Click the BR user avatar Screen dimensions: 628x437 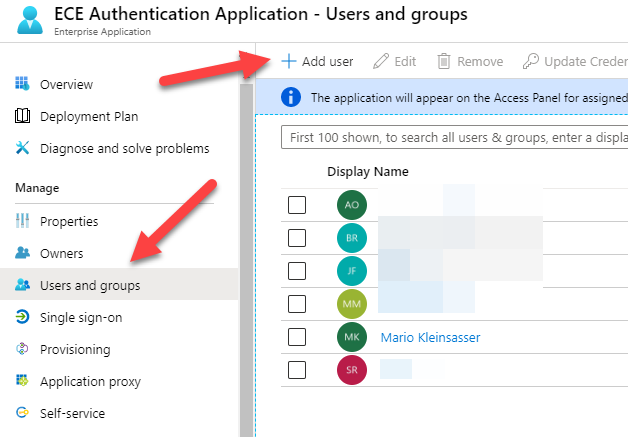click(352, 238)
